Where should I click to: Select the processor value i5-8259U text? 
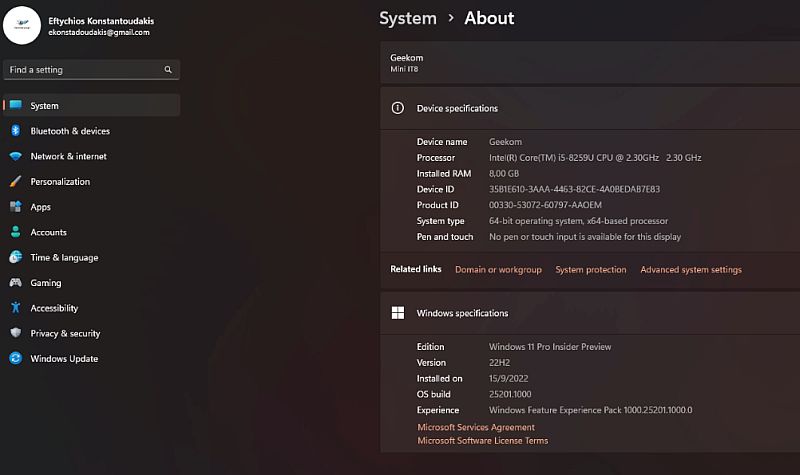595,158
